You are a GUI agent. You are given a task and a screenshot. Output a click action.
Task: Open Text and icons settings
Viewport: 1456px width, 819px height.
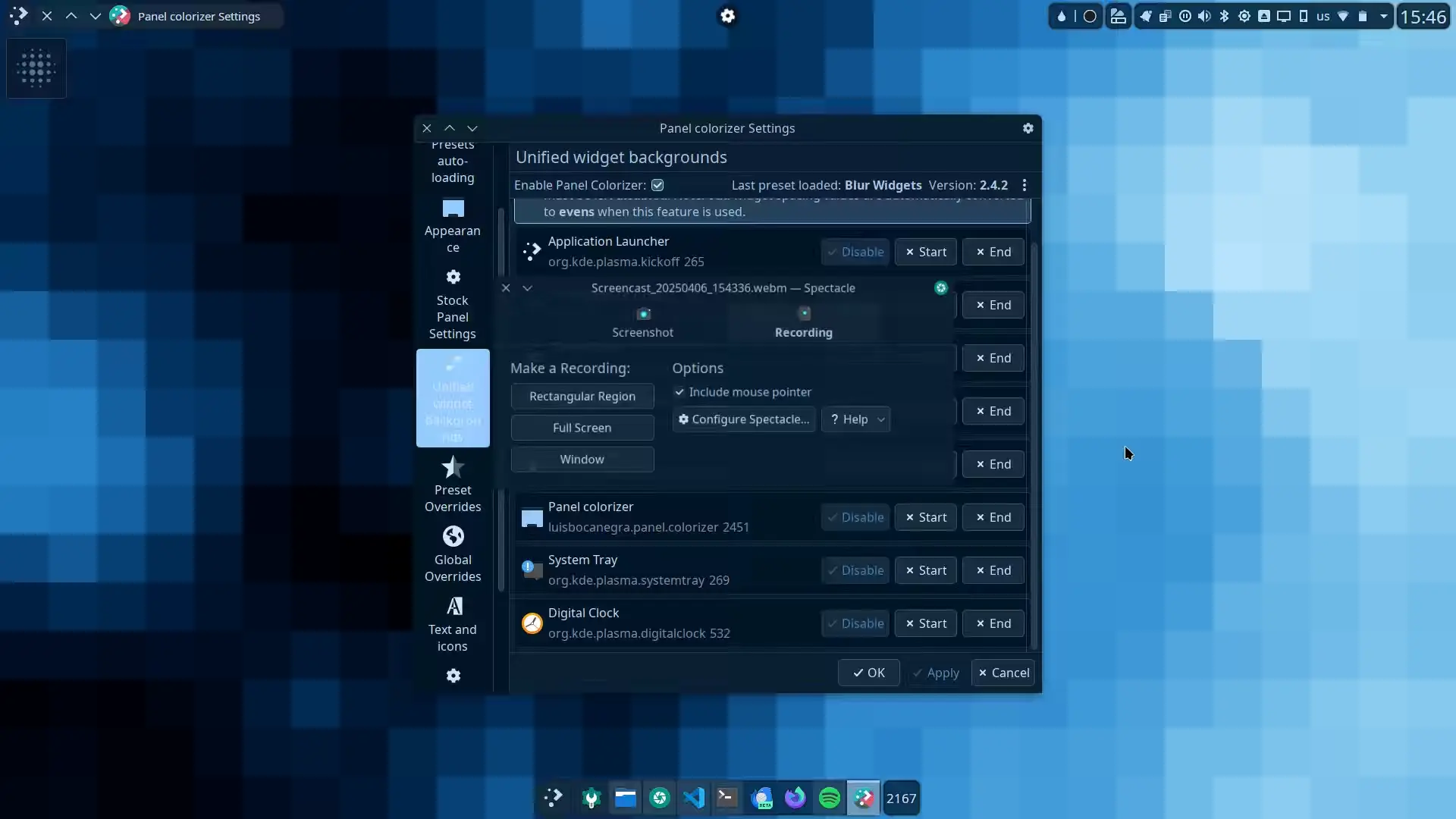click(x=453, y=624)
